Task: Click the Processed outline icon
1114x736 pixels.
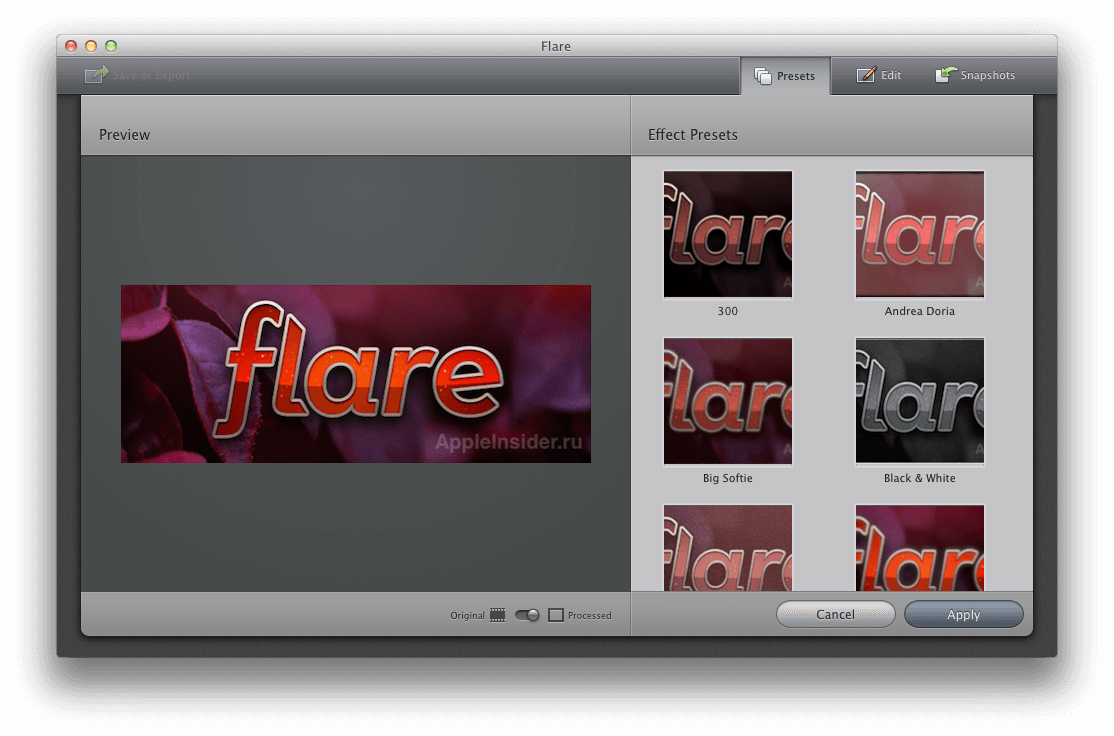Action: (556, 615)
